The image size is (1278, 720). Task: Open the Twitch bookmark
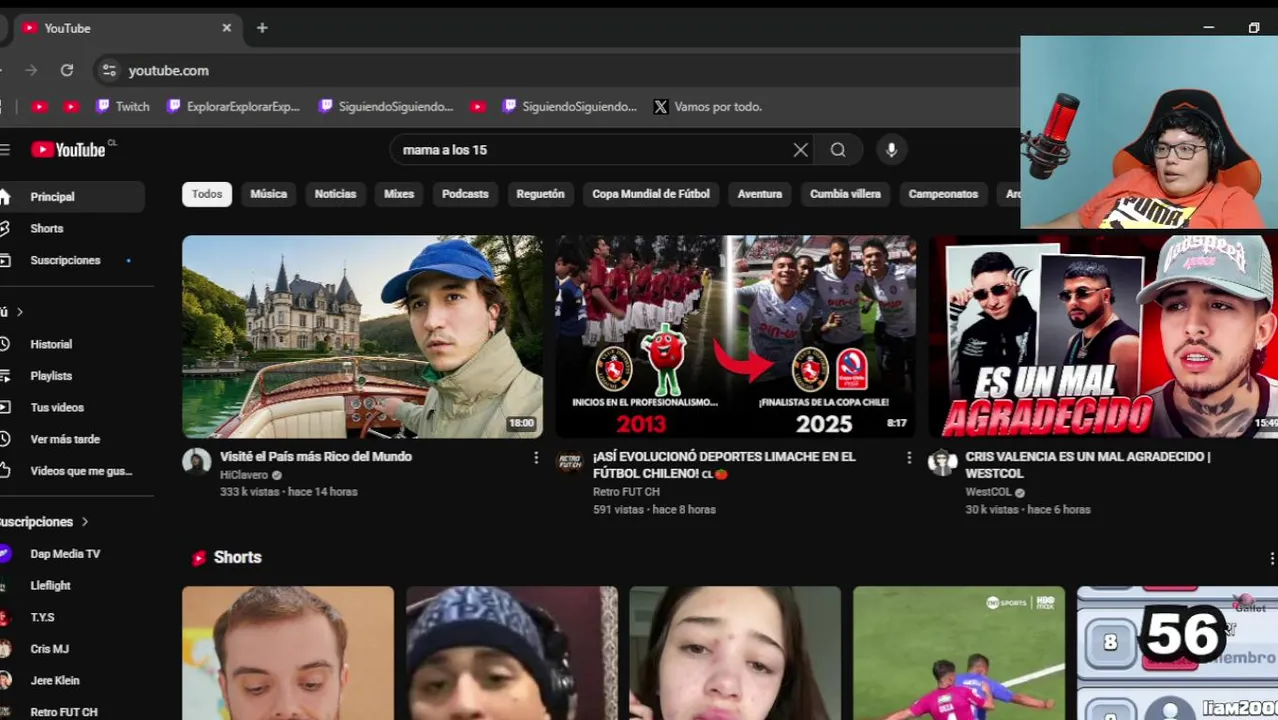pos(123,106)
